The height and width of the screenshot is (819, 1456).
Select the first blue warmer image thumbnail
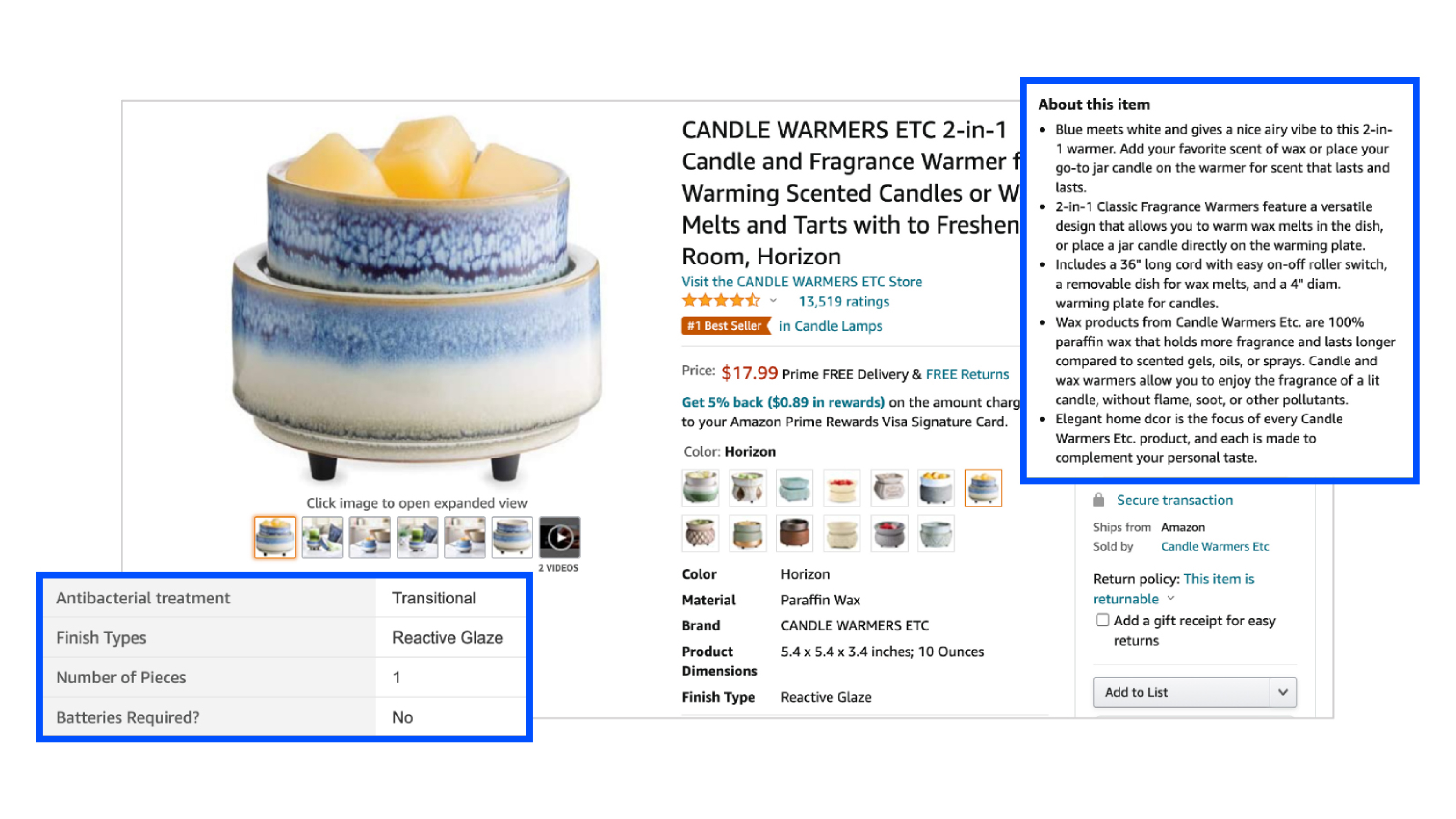tap(275, 537)
